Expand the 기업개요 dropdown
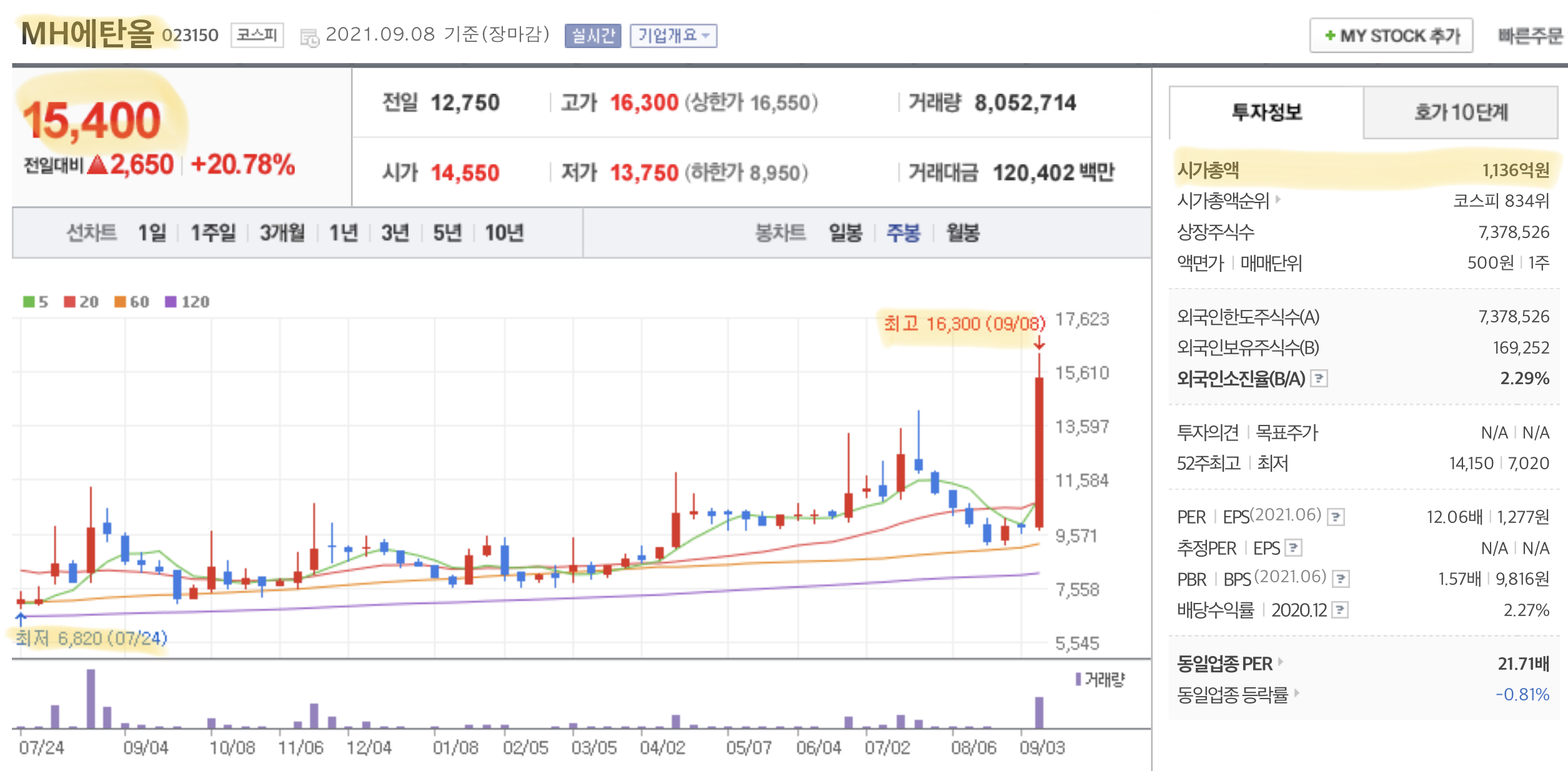This screenshot has height=771, width=1568. click(673, 36)
